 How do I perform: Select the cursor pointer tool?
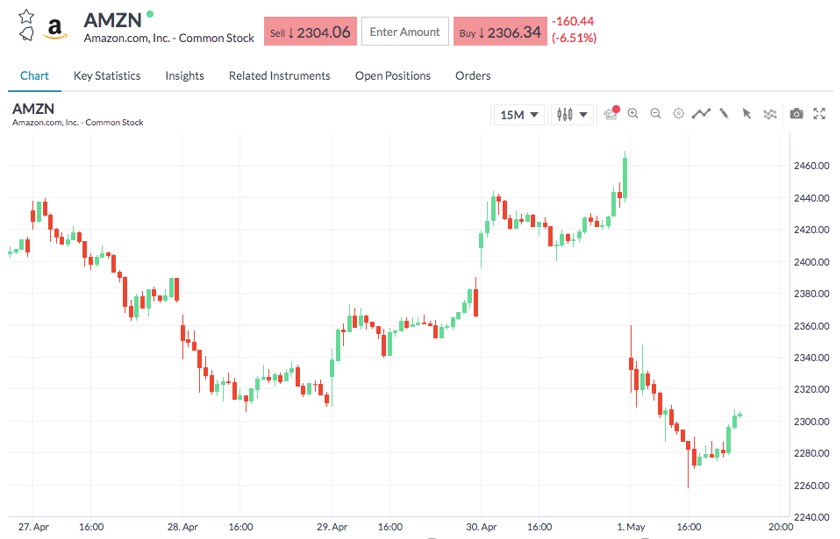coord(747,114)
